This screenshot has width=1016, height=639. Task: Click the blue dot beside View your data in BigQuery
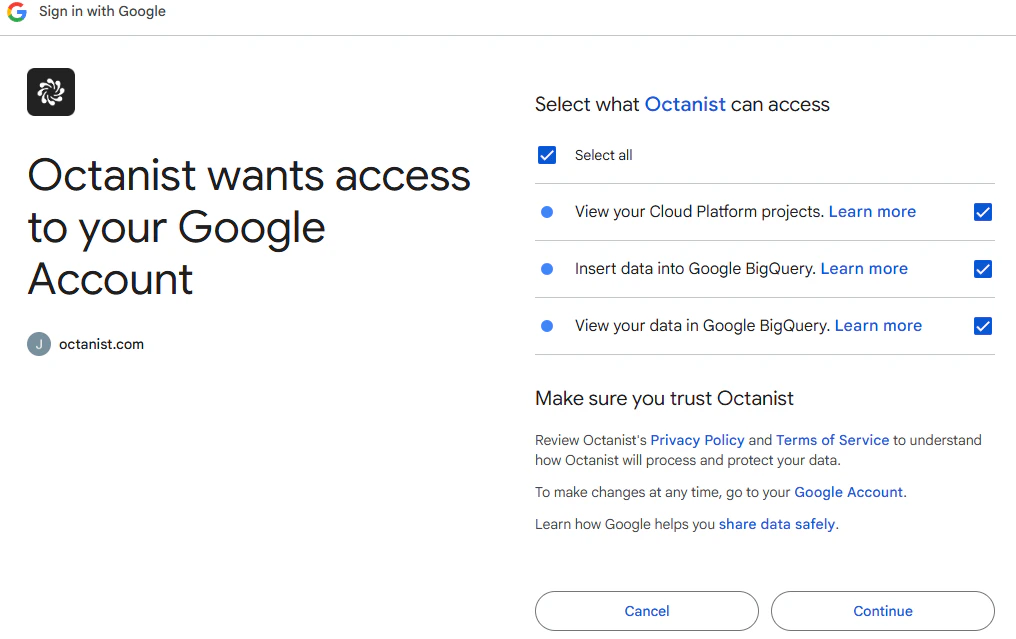point(547,326)
